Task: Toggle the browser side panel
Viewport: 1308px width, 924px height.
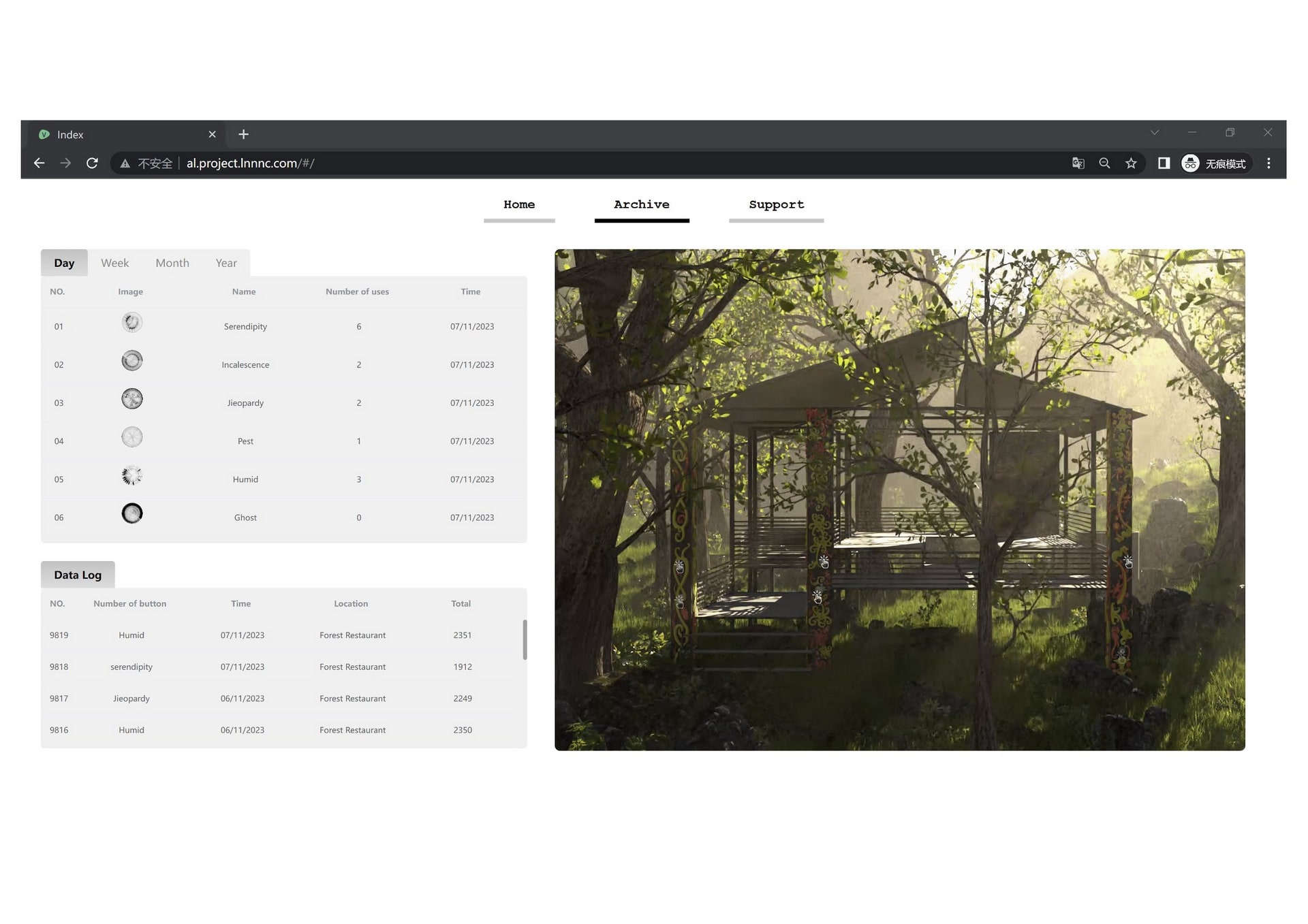Action: tap(1164, 163)
